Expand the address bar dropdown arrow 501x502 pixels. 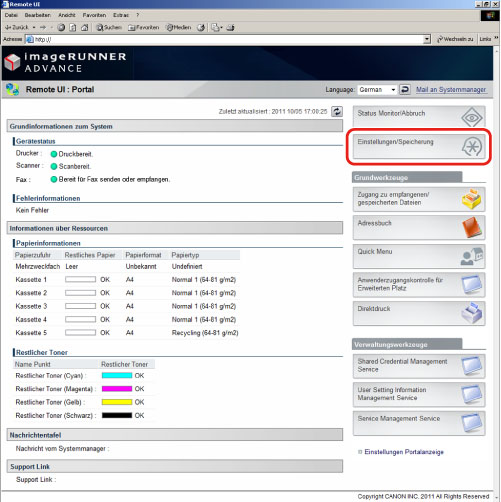(427, 39)
